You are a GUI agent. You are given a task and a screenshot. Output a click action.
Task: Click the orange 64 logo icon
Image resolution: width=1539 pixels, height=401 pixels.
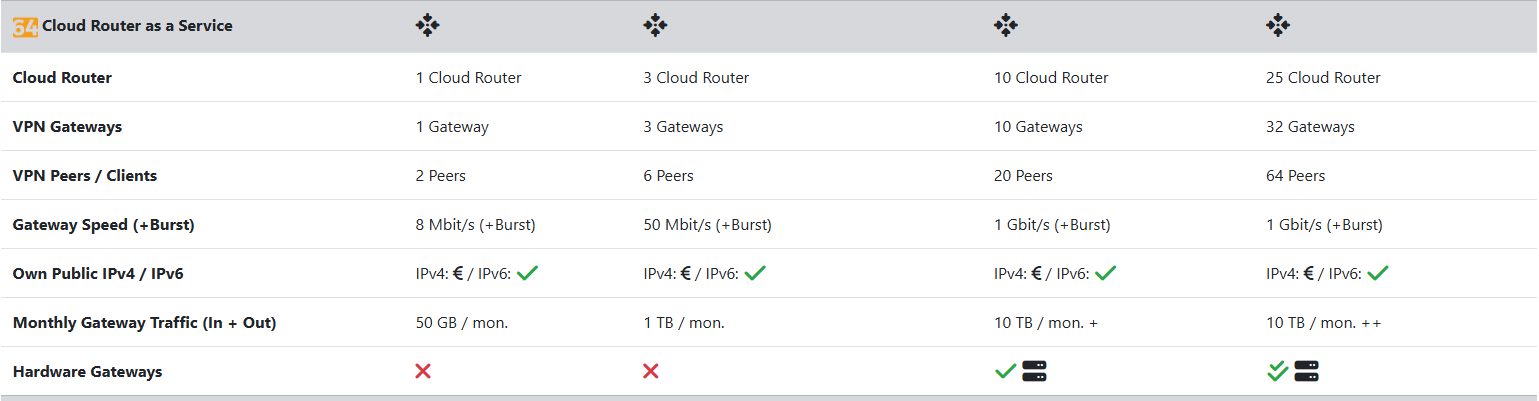[25, 26]
